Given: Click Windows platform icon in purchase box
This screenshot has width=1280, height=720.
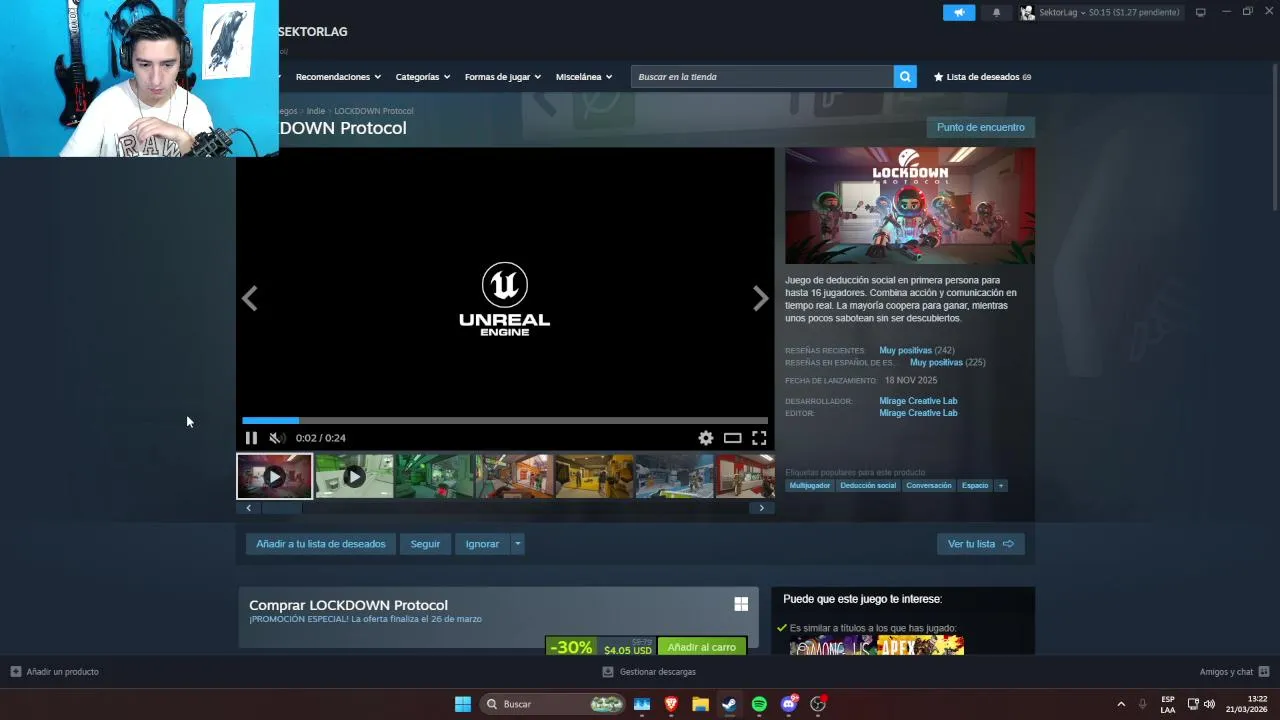Looking at the screenshot, I should pos(741,604).
